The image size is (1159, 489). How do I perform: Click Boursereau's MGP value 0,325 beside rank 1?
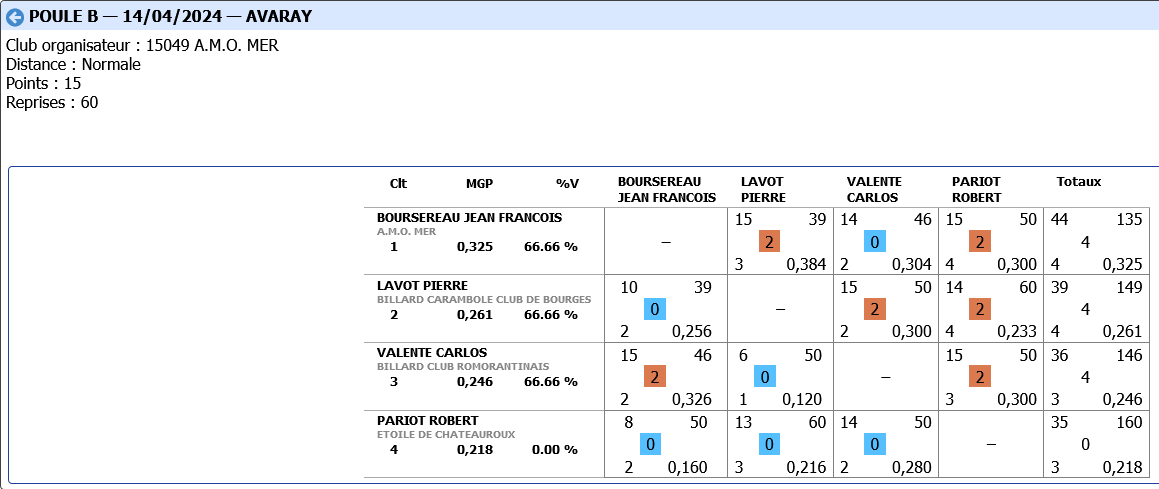coord(475,247)
